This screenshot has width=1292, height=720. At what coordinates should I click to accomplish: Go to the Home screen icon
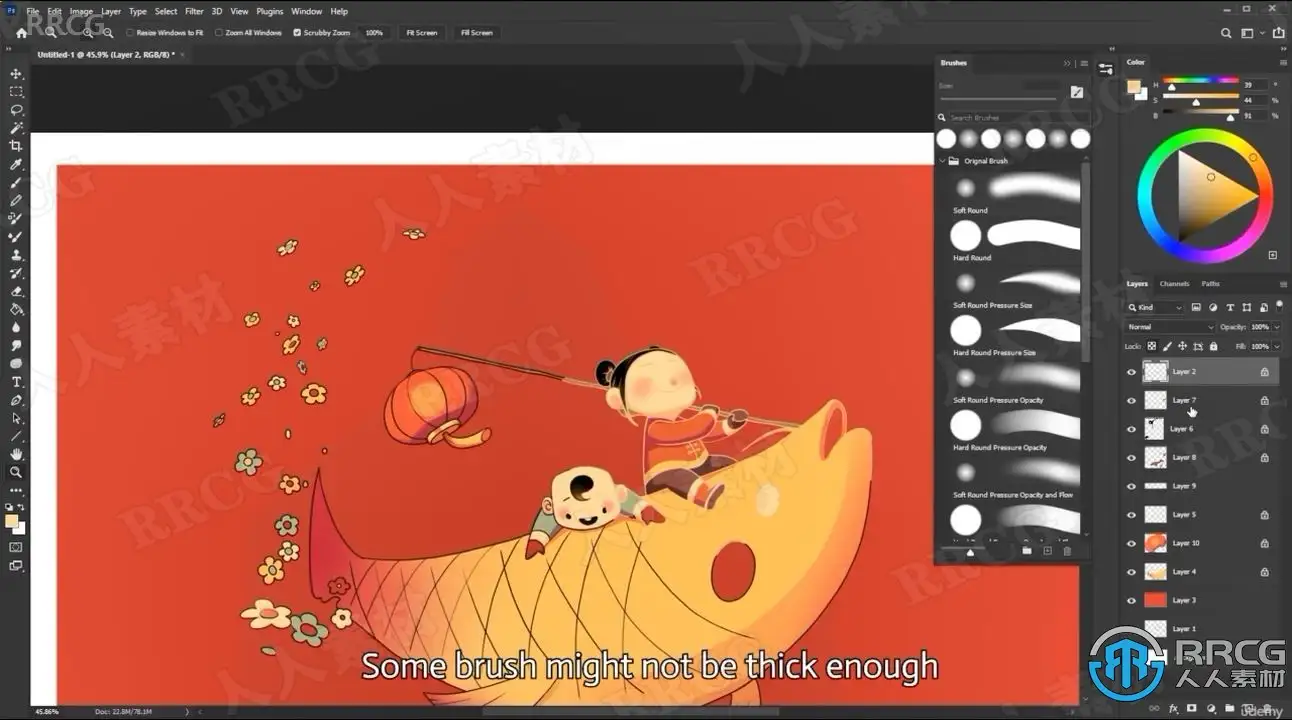point(22,33)
